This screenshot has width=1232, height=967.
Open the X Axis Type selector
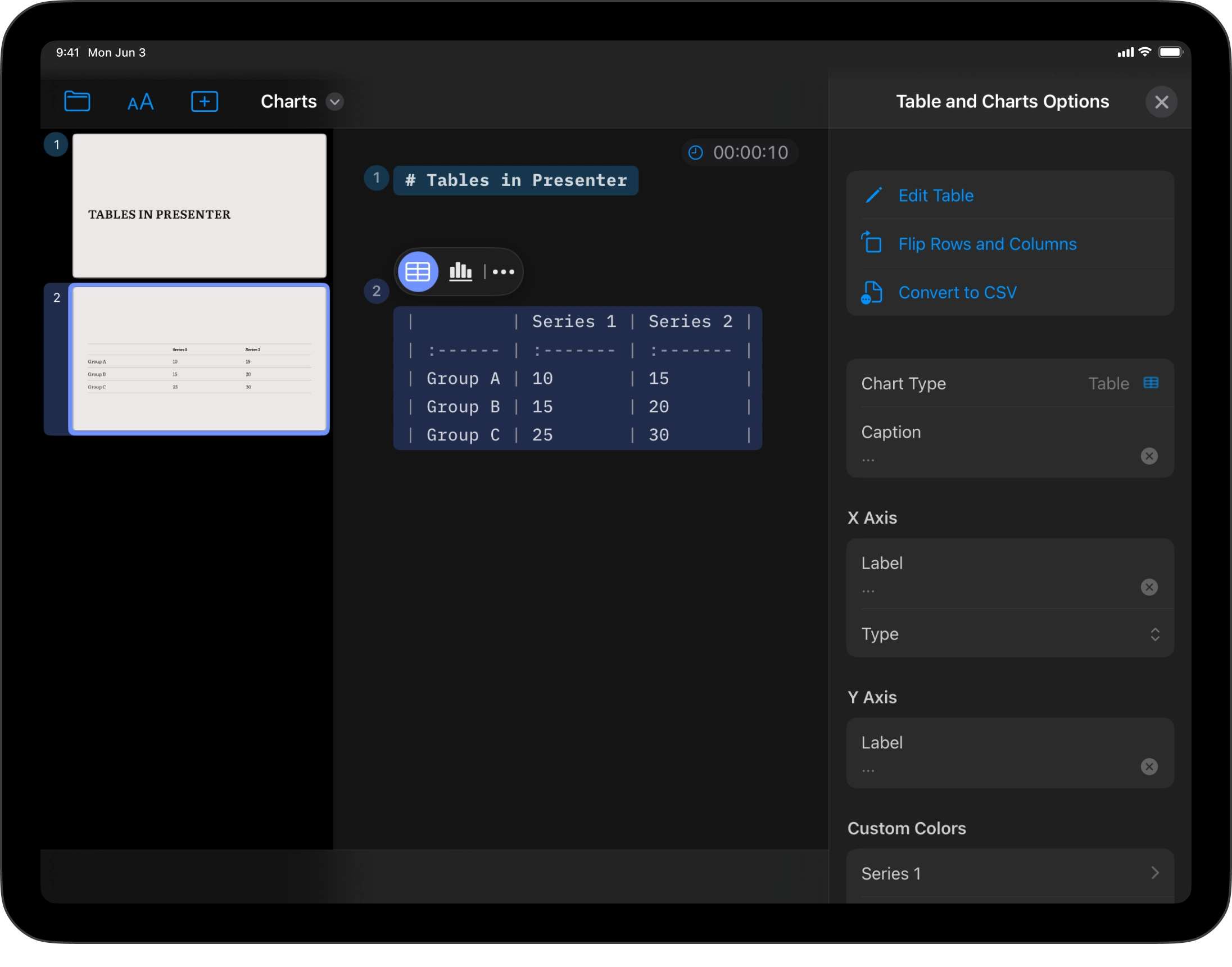[x=1155, y=635]
